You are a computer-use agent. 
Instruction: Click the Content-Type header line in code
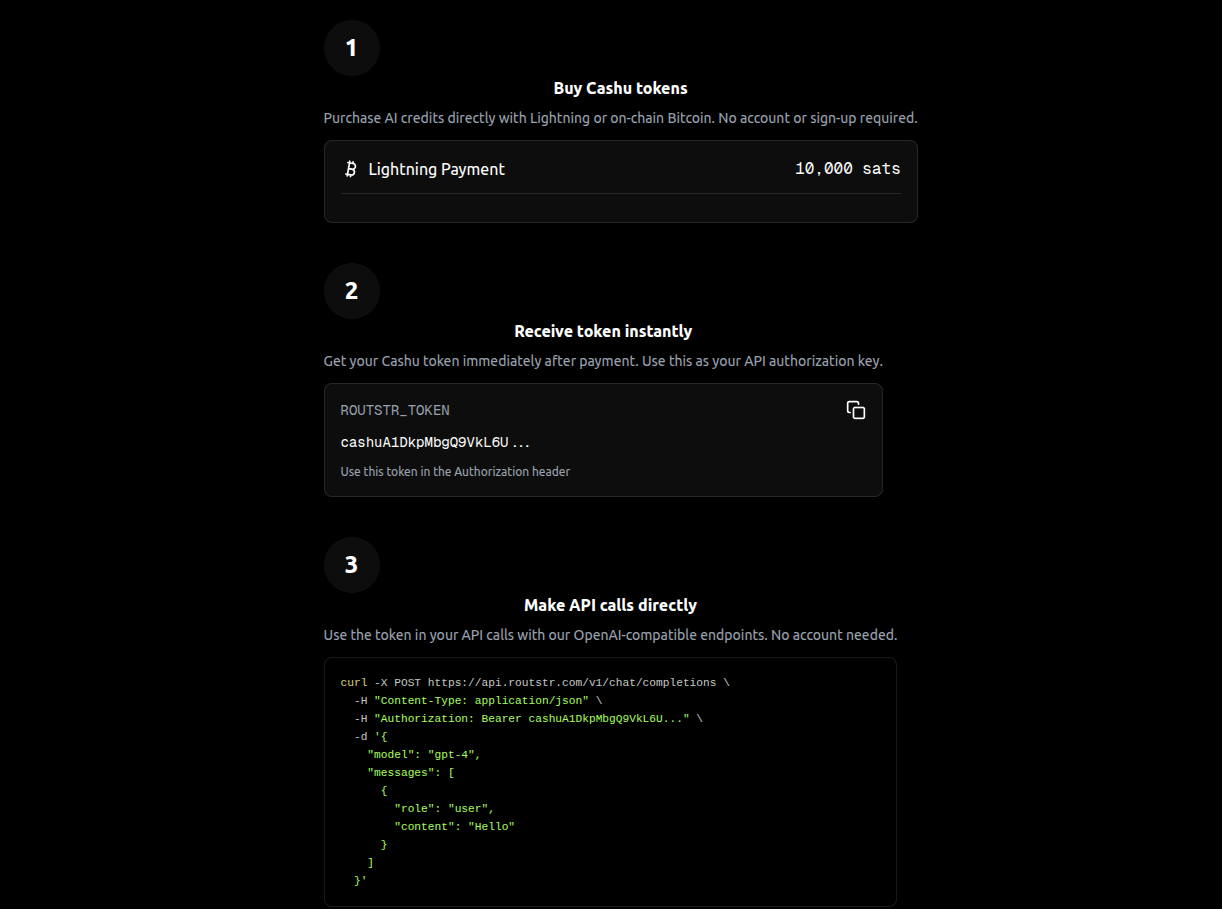click(475, 700)
